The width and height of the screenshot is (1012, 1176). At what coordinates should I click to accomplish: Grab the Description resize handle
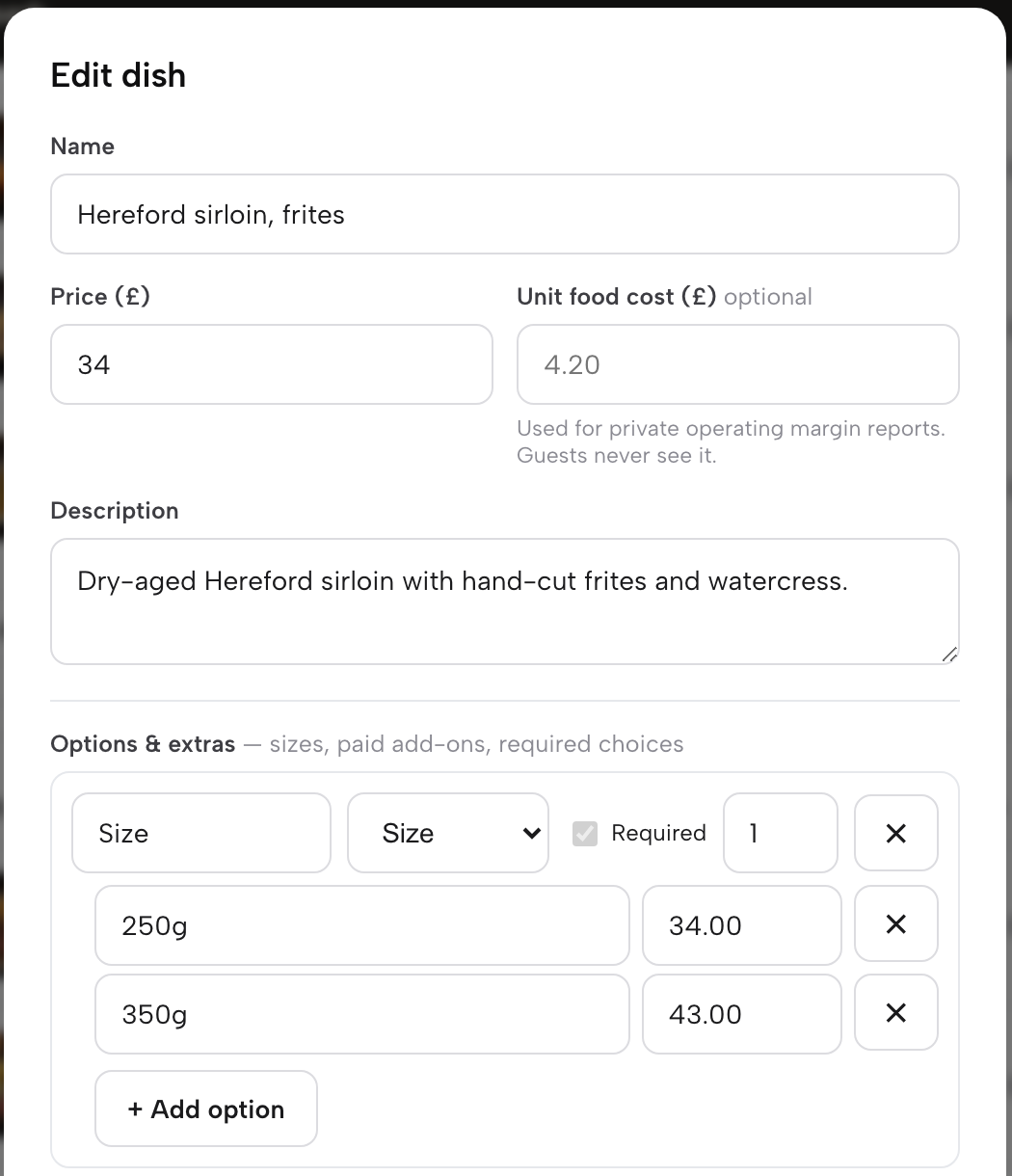point(949,655)
